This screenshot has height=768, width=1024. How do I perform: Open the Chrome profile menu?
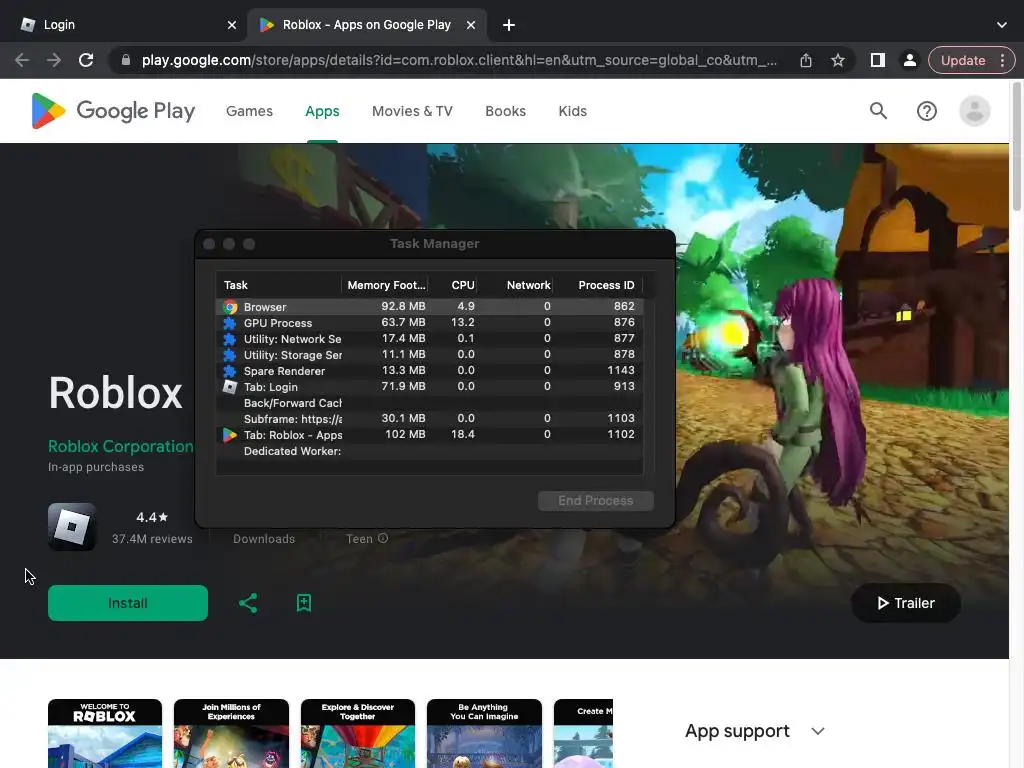pos(909,60)
